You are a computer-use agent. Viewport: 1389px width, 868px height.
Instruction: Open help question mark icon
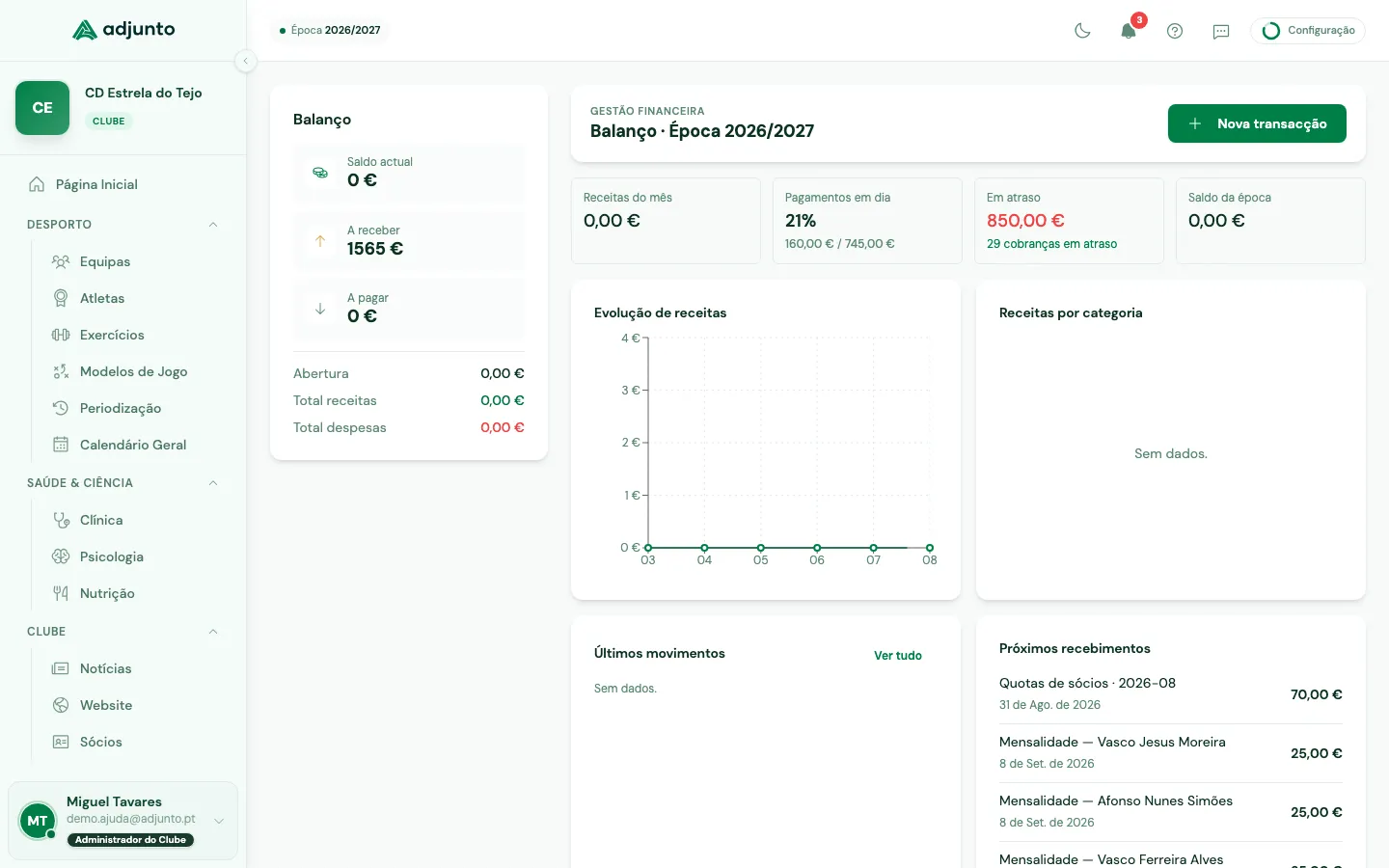1175,31
